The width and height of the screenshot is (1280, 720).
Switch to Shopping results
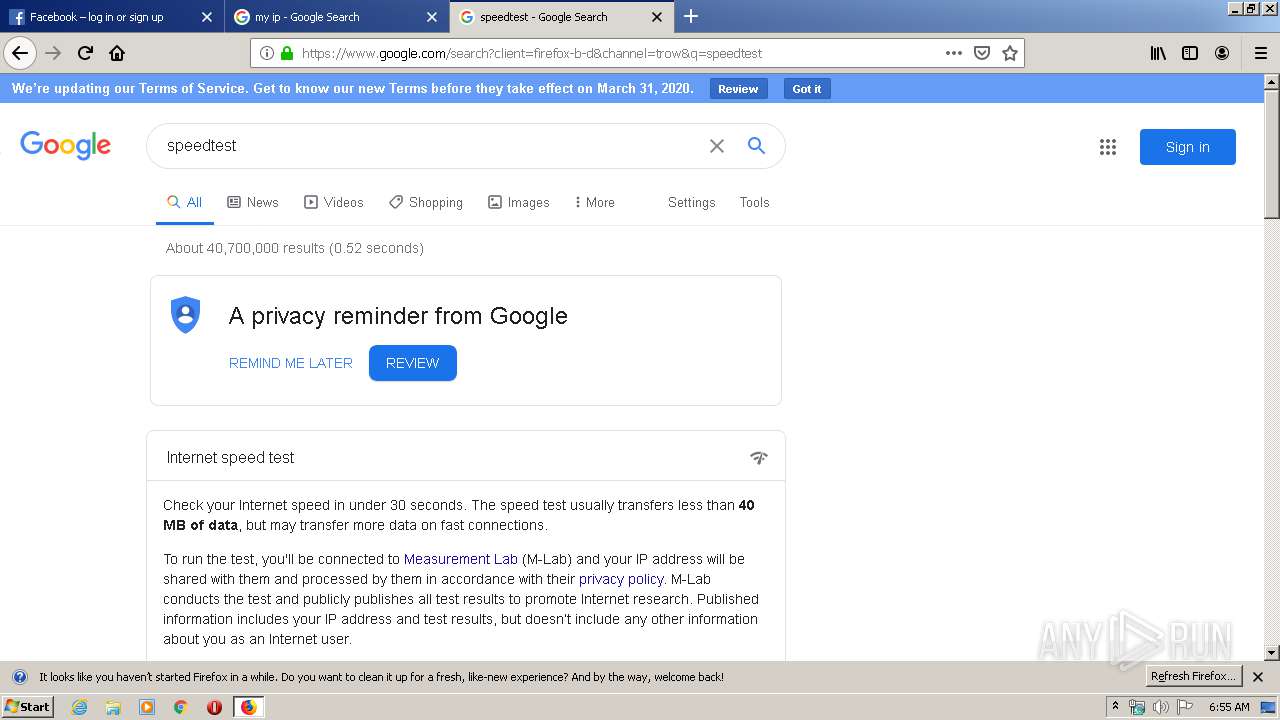tap(426, 202)
